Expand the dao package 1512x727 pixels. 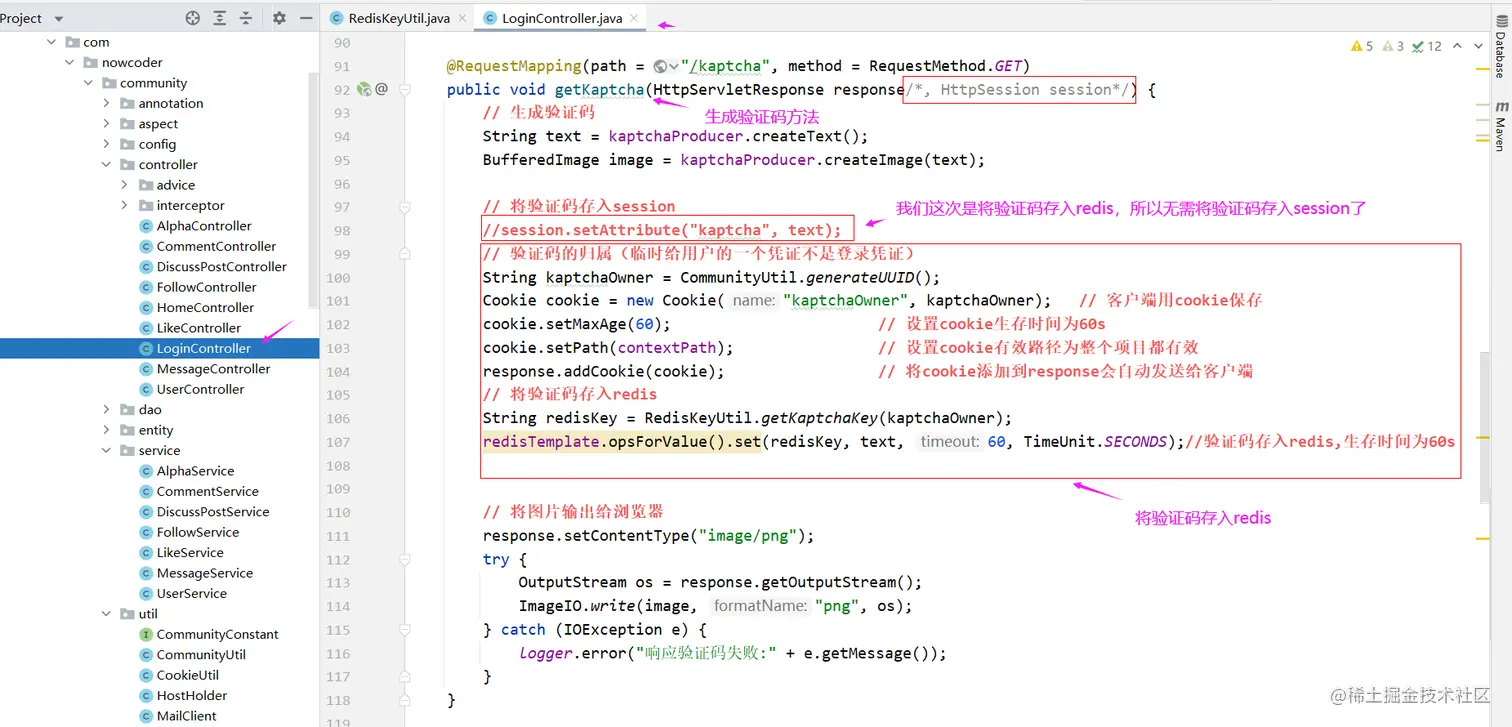[107, 409]
